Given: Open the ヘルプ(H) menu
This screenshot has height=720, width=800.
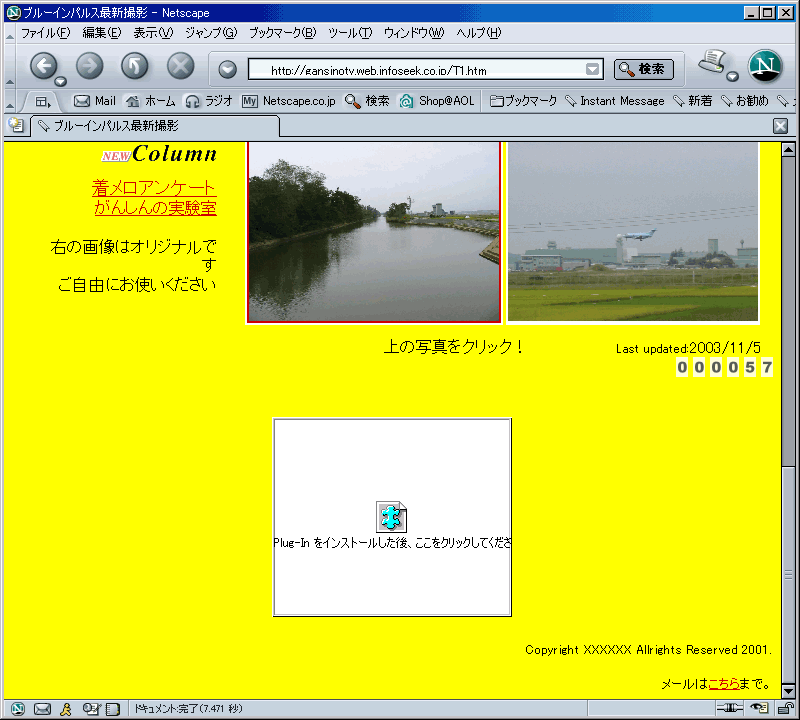Looking at the screenshot, I should tap(479, 33).
